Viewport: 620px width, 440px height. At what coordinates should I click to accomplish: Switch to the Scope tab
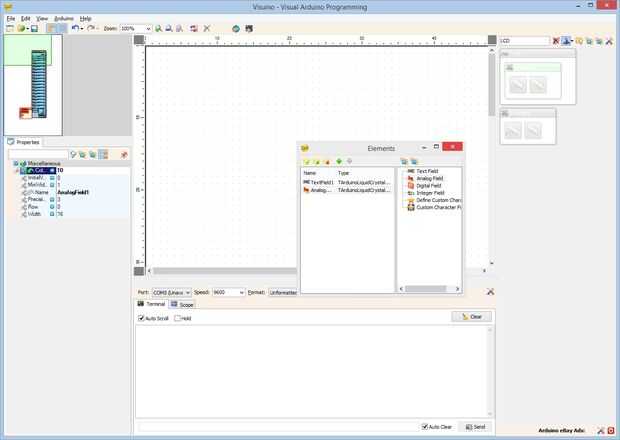pyautogui.click(x=182, y=304)
